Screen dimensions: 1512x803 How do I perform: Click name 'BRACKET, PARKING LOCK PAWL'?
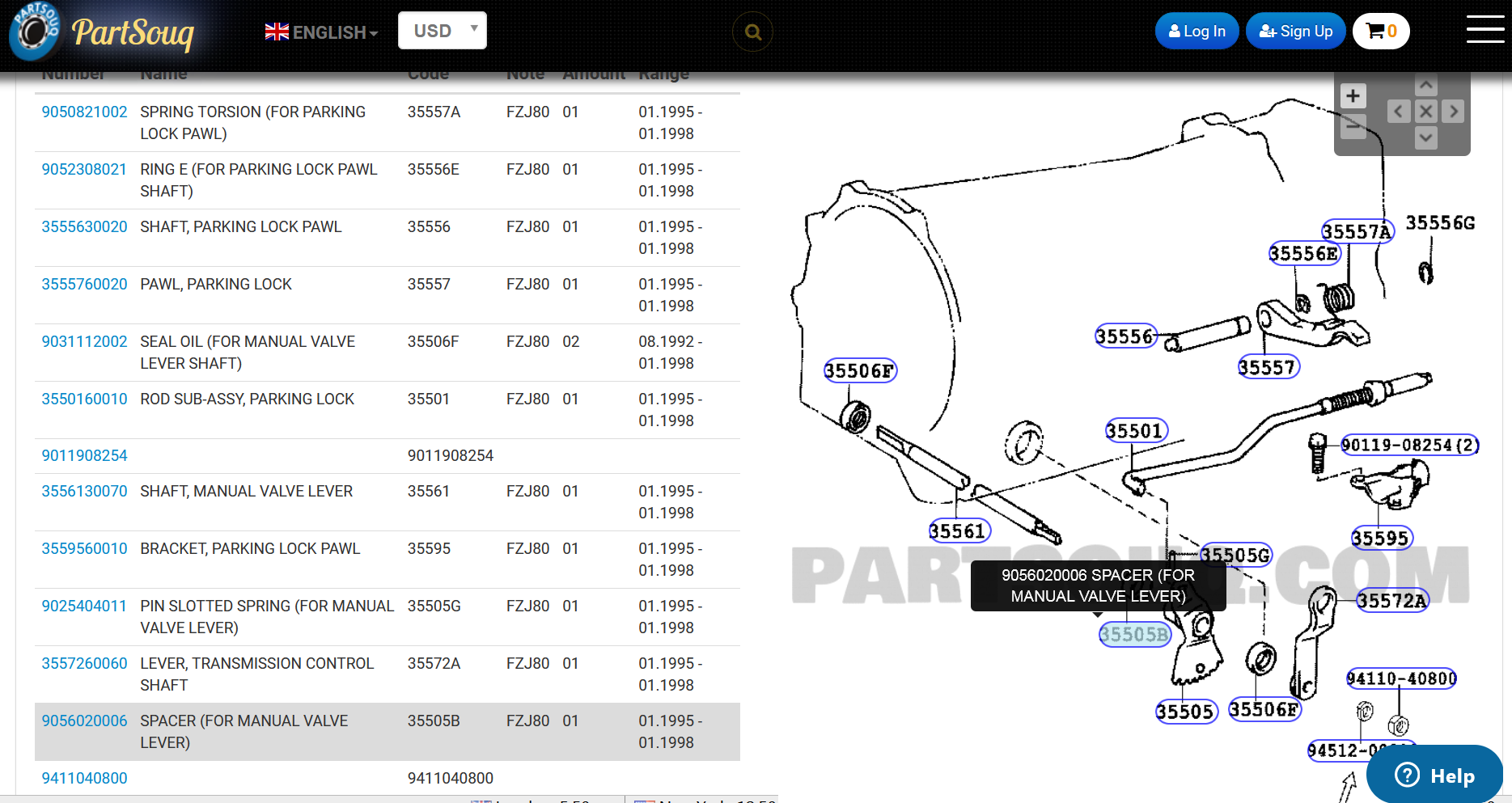point(250,548)
